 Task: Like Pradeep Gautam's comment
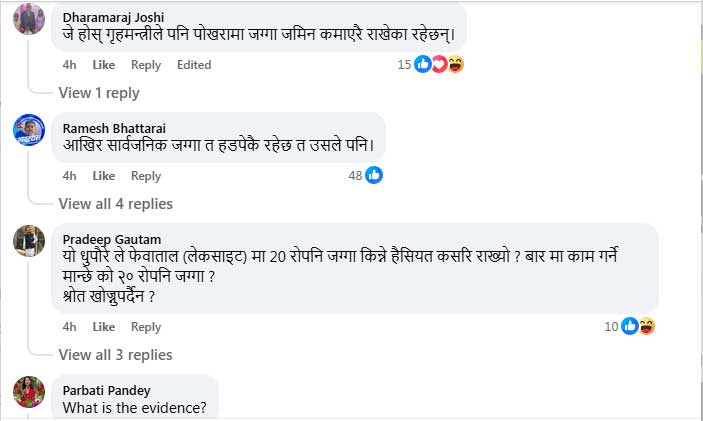pos(104,327)
